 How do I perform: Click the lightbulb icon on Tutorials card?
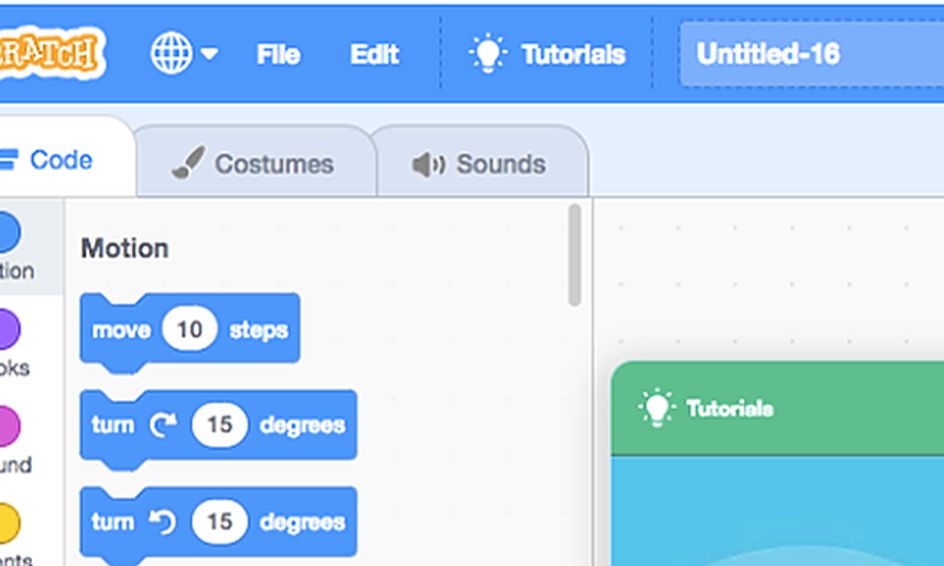(656, 408)
